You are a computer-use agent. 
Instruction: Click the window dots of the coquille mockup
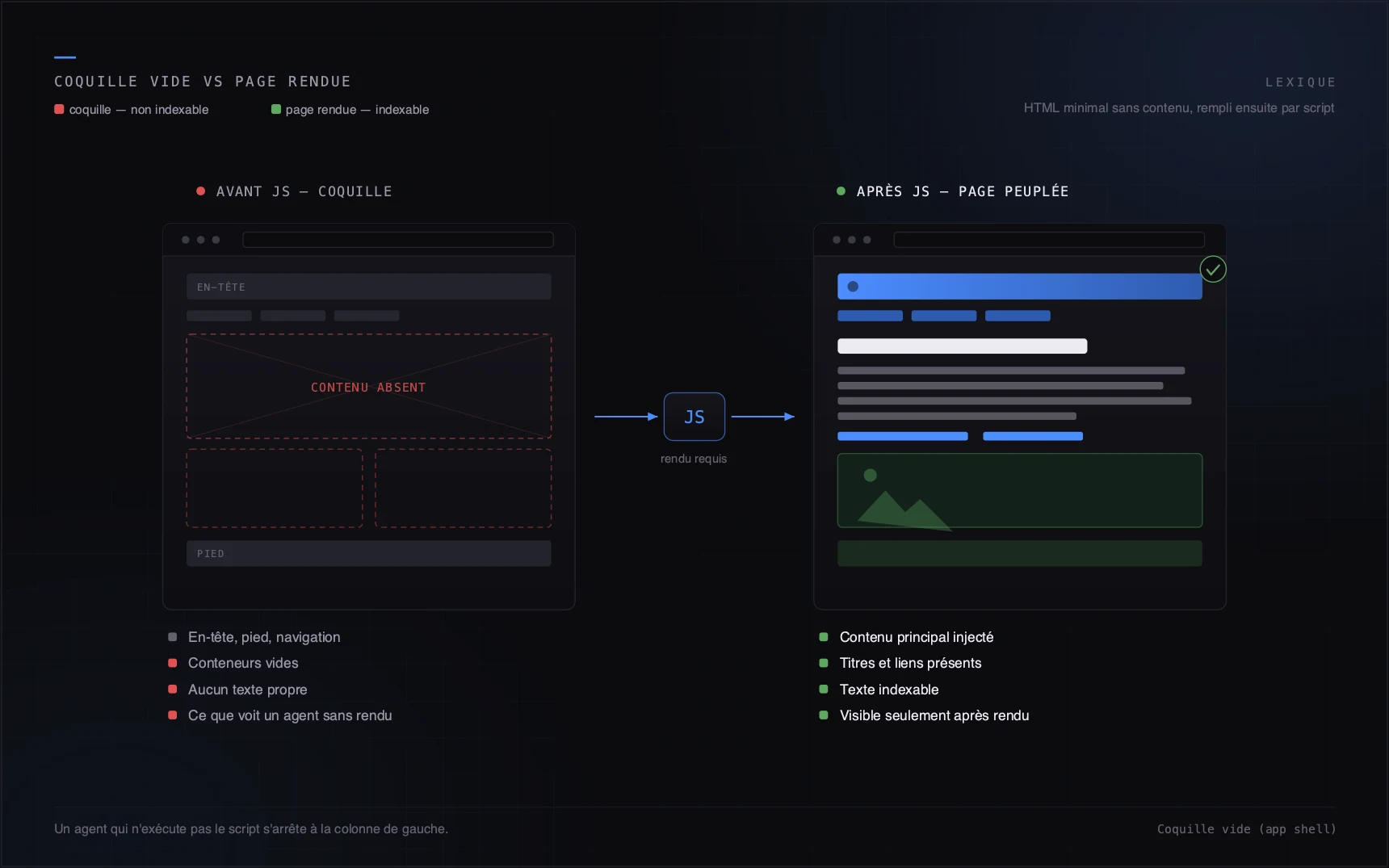200,240
